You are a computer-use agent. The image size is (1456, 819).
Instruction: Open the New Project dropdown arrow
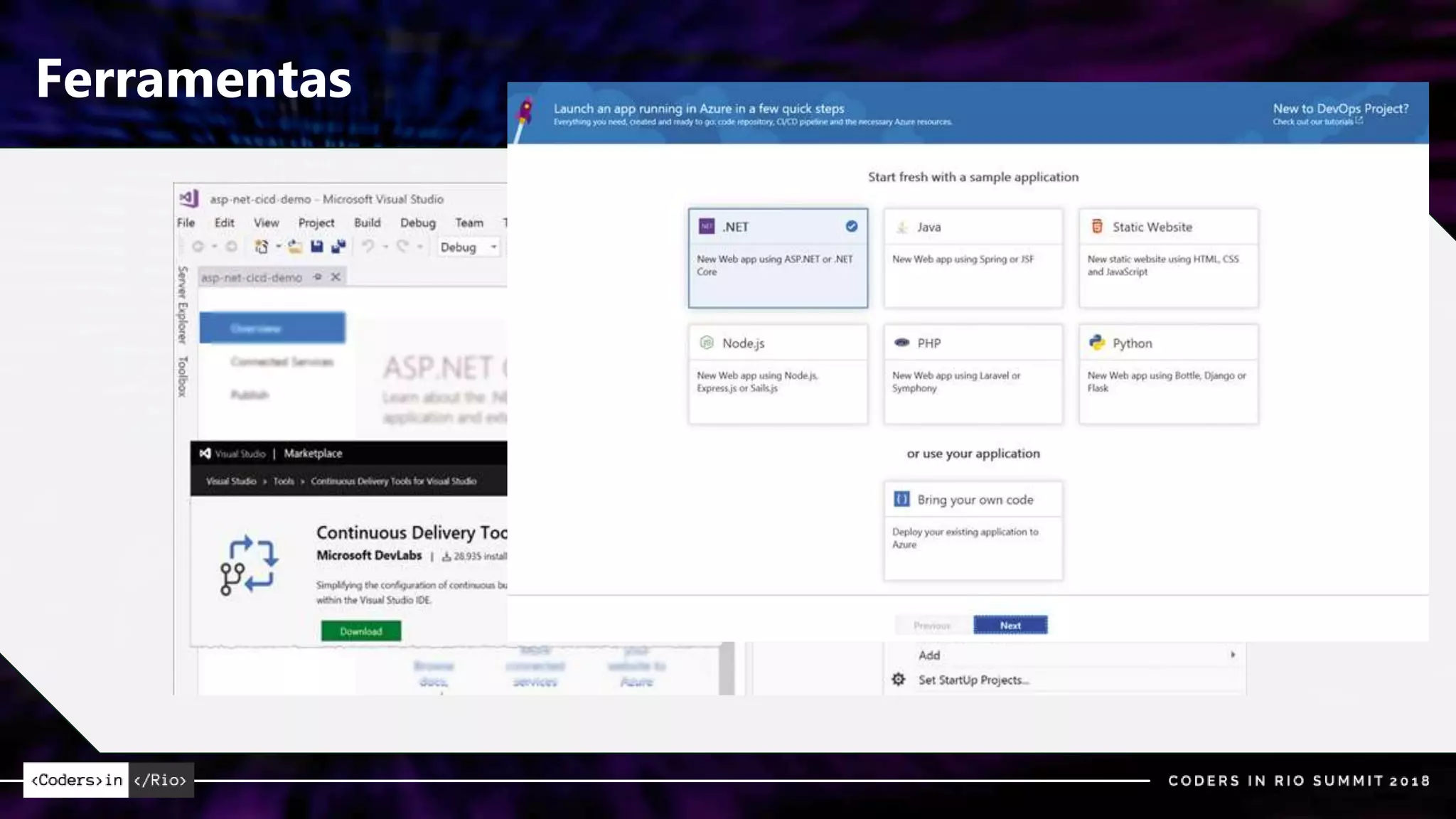[278, 247]
